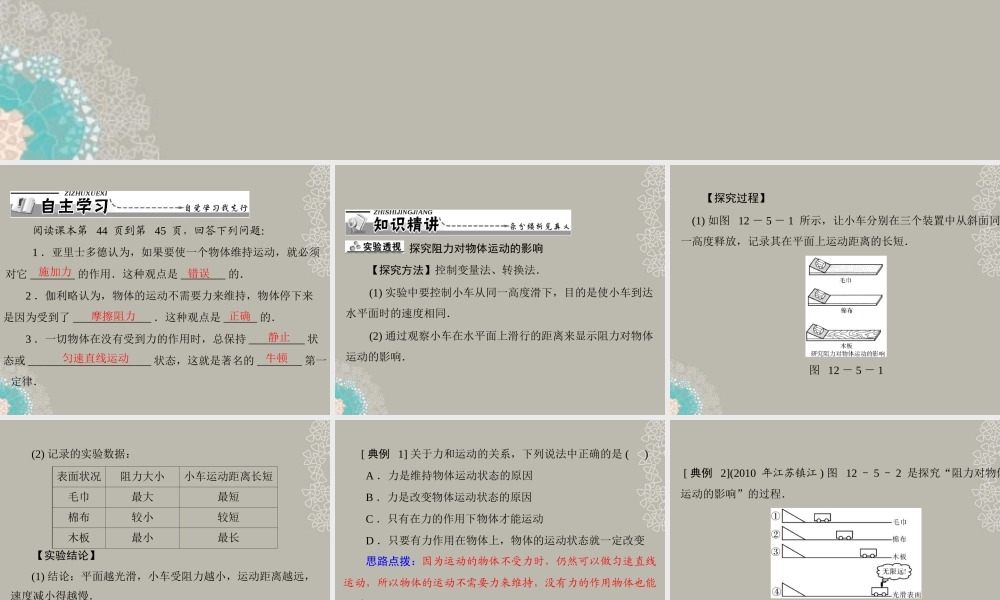
Task: Select the 自主学习 banner heading
Action: click(x=129, y=204)
